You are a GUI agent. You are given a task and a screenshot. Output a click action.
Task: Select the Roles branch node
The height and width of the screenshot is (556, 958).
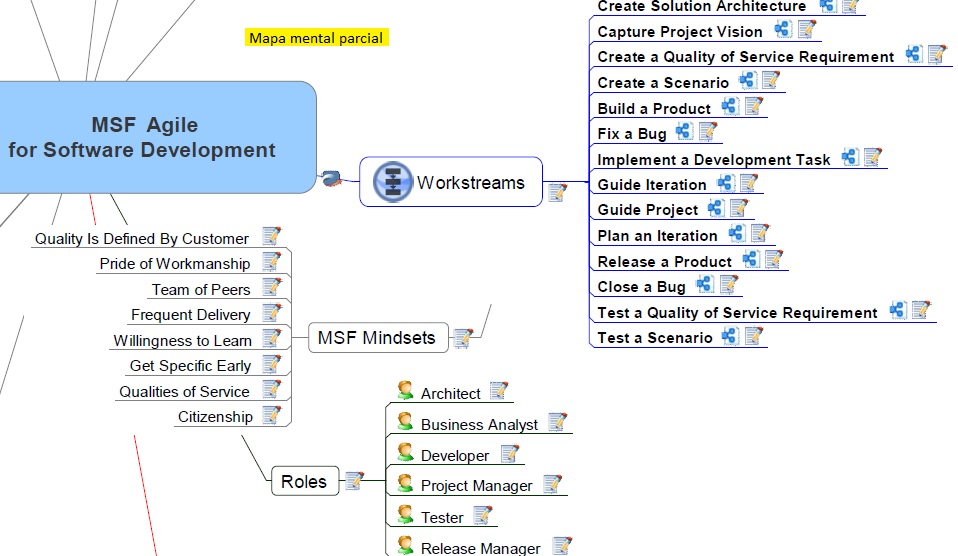(x=303, y=482)
